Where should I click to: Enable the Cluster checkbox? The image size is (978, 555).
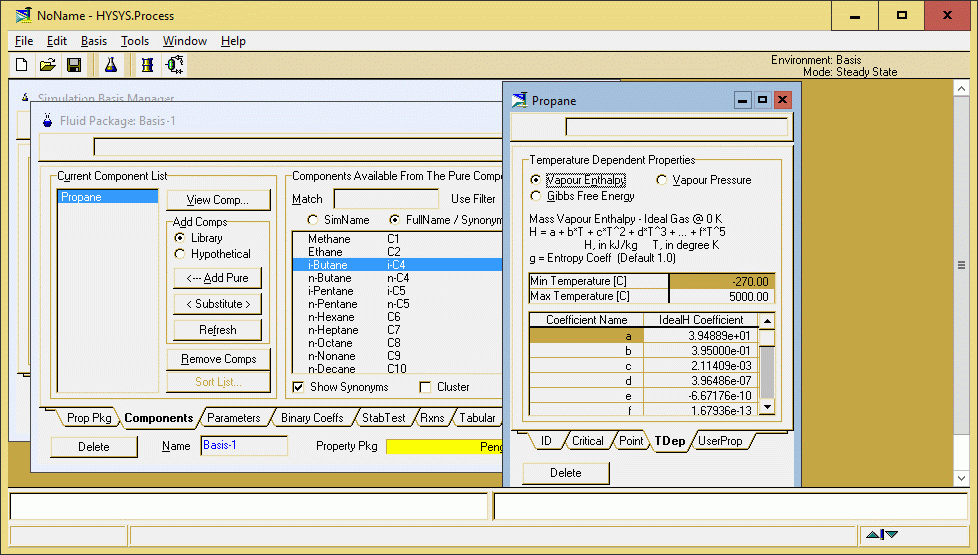point(425,387)
